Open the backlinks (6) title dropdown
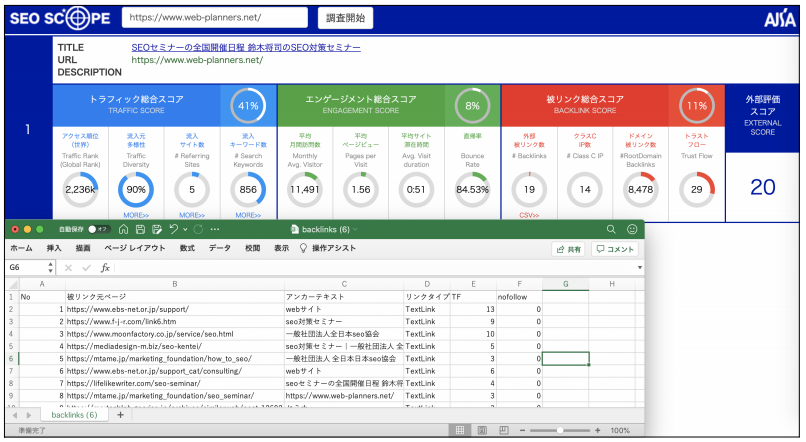 pos(355,229)
